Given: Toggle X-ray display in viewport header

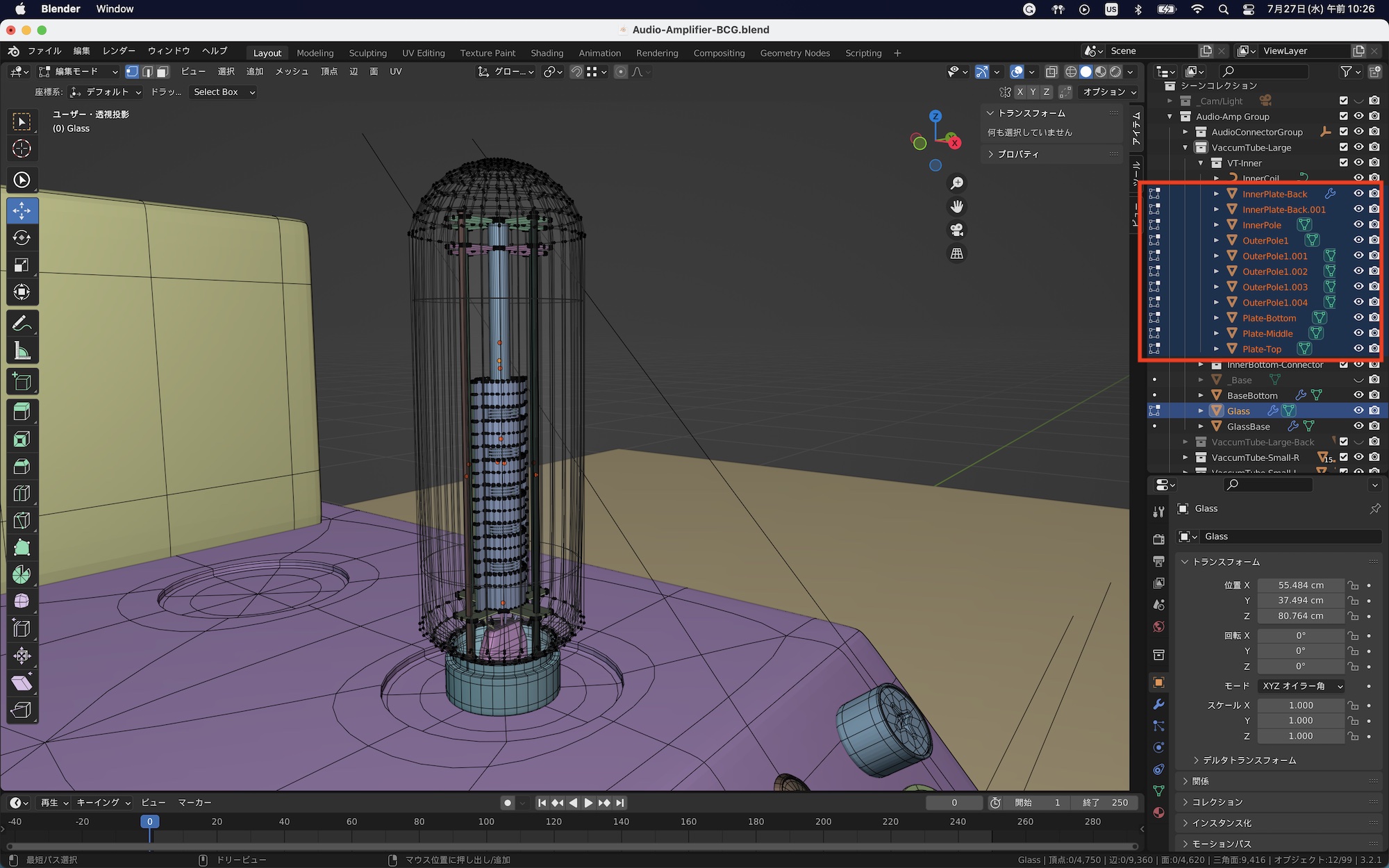Looking at the screenshot, I should [1051, 72].
